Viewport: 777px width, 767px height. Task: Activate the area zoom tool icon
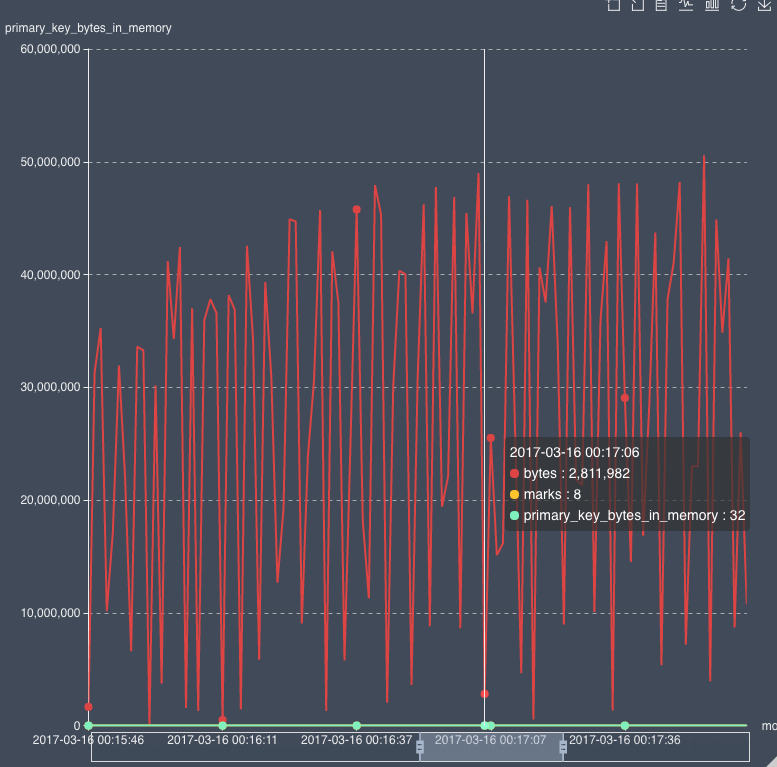(613, 5)
